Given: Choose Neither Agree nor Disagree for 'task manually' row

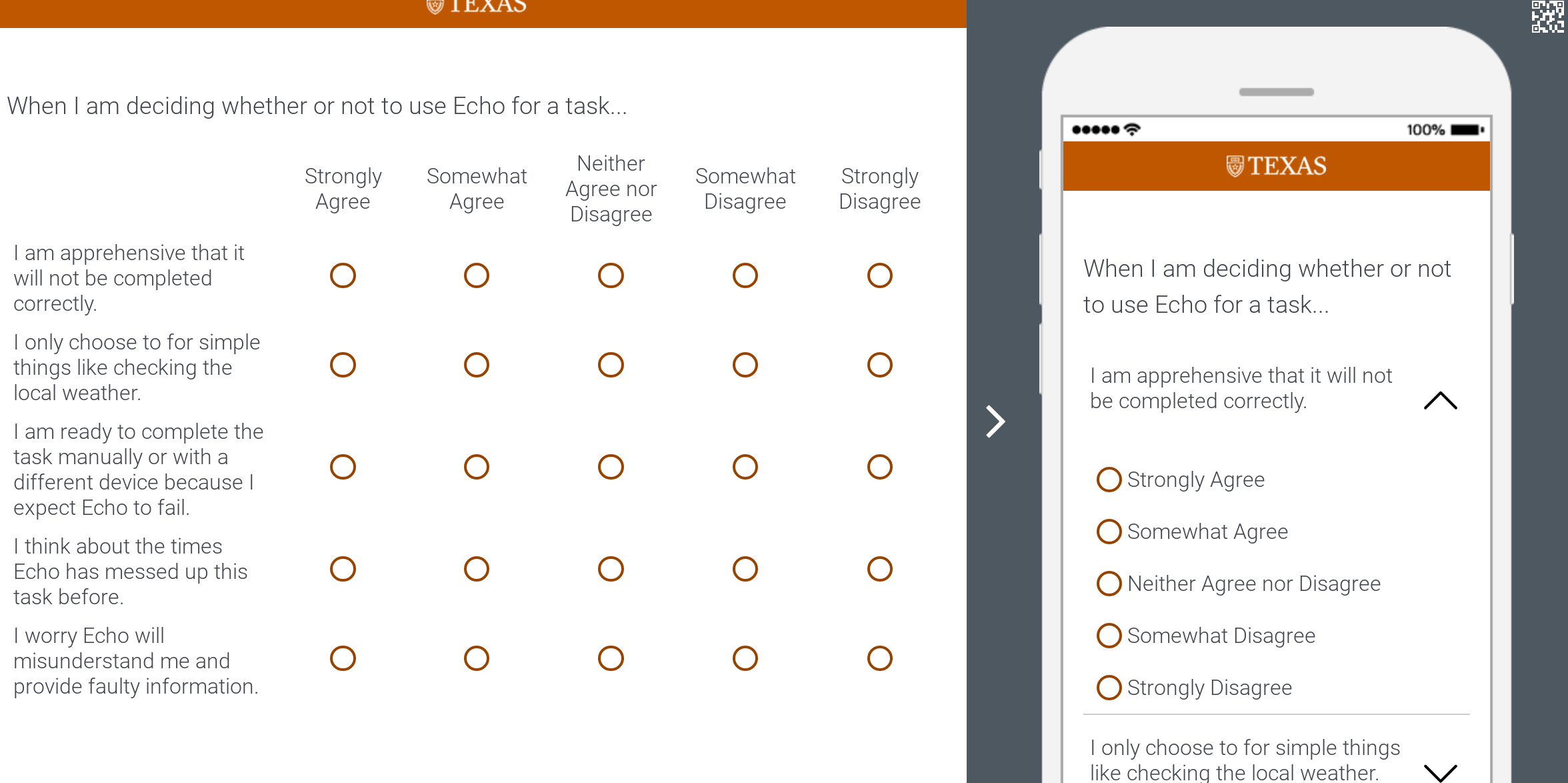Looking at the screenshot, I should (x=611, y=467).
